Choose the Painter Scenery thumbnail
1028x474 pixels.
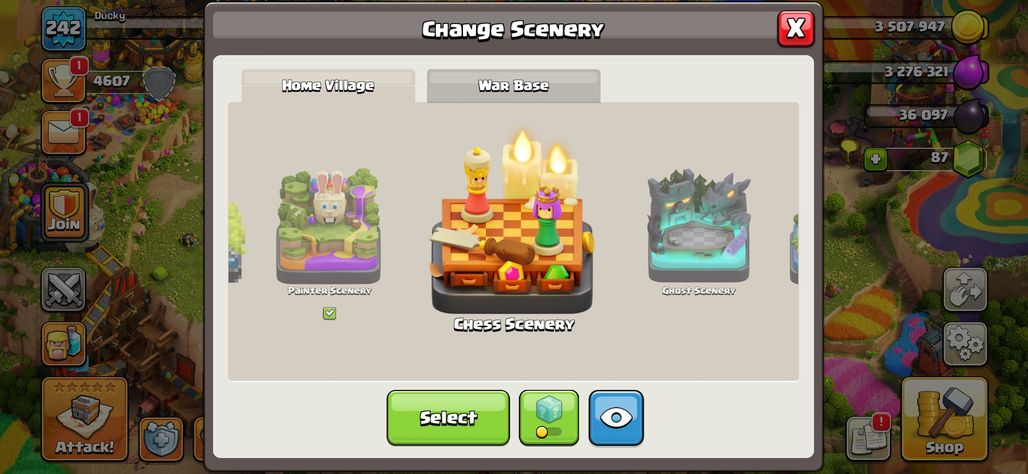(328, 226)
